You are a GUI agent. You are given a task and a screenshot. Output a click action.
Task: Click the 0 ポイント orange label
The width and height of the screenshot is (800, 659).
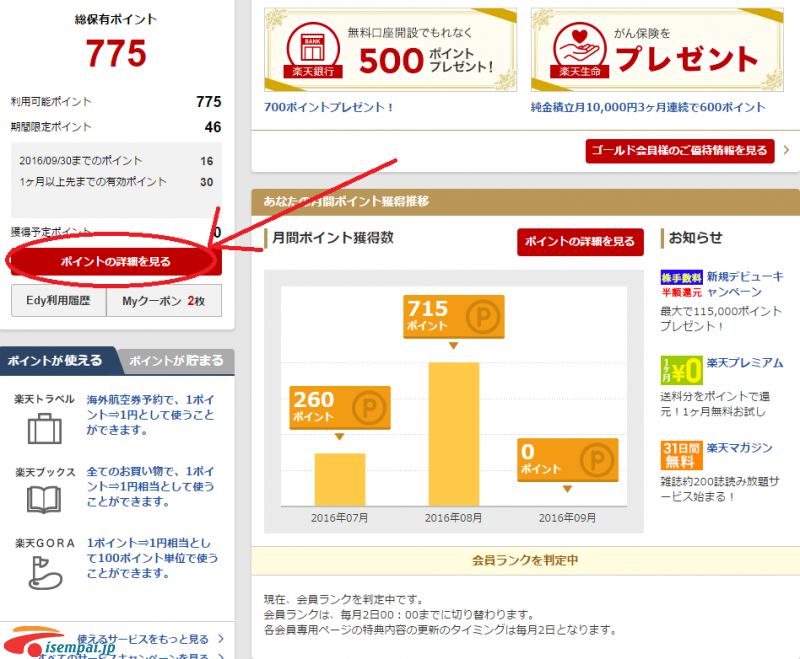tap(568, 460)
